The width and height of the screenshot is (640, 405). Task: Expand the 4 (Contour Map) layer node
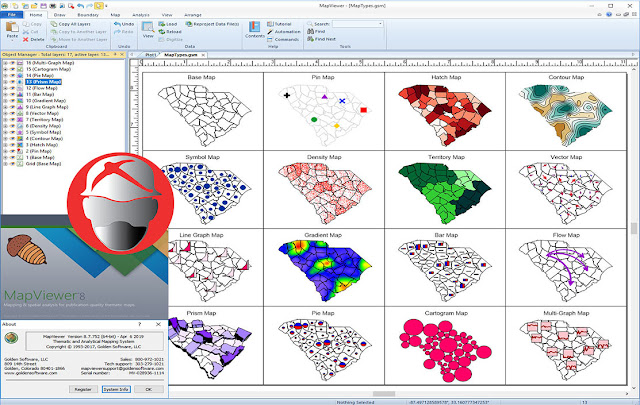[x=6, y=138]
